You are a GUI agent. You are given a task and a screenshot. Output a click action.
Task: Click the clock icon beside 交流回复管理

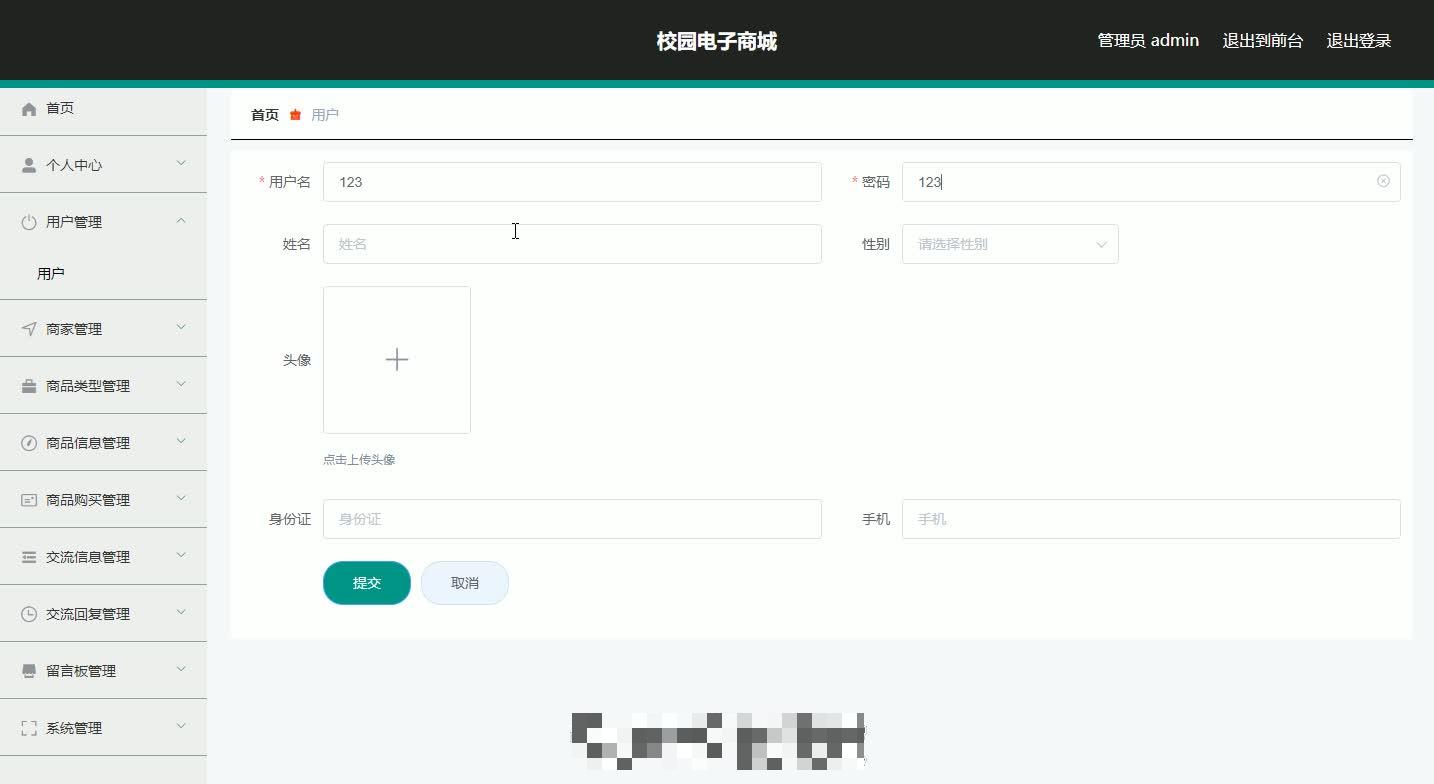tap(29, 614)
